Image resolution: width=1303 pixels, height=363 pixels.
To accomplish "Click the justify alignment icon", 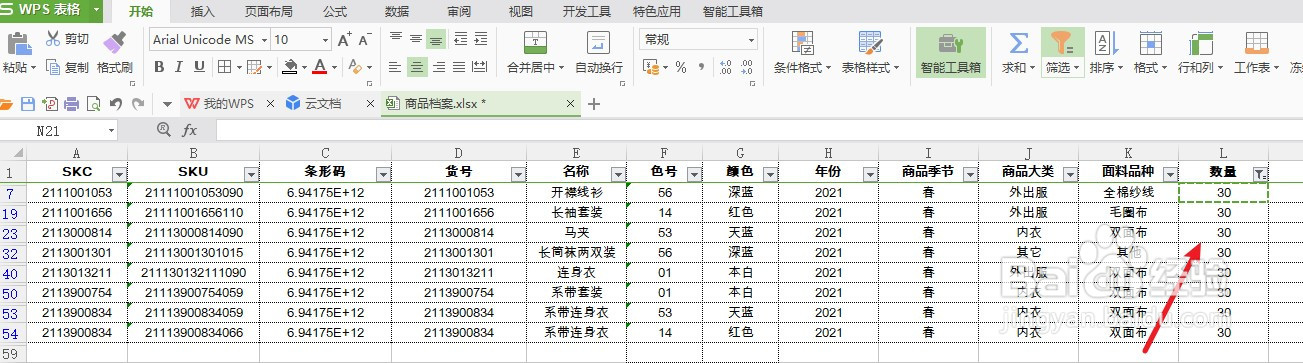I will 458,67.
